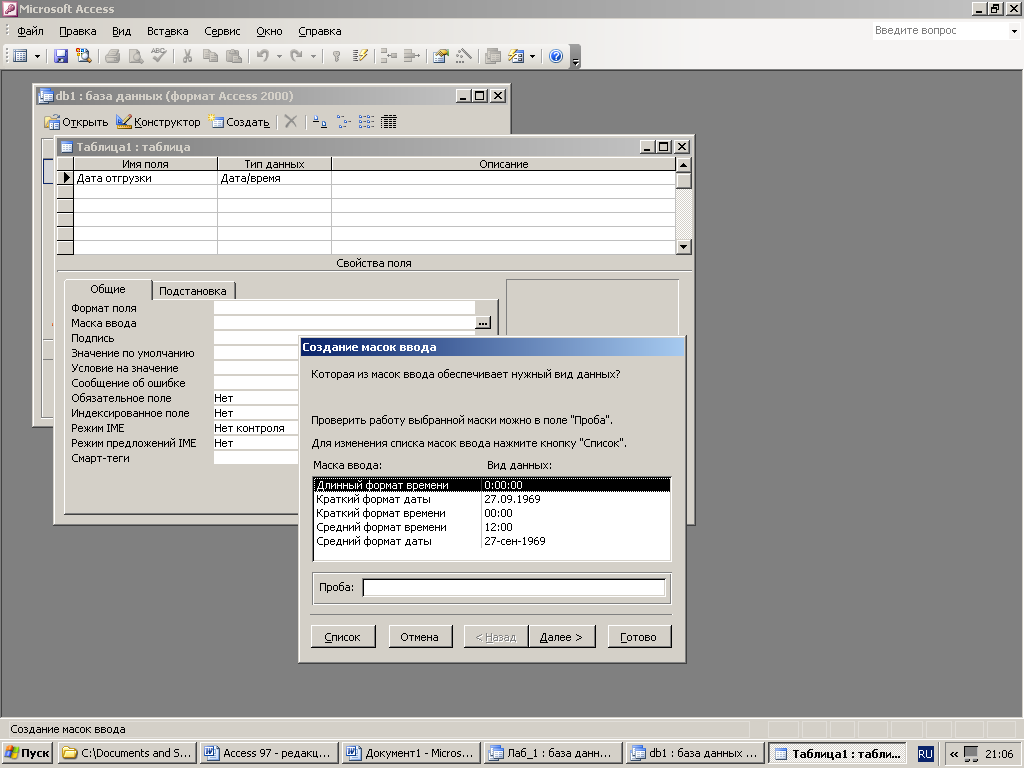This screenshot has width=1024, height=768.
Task: Click the Дата/время data type cell
Action: click(274, 178)
